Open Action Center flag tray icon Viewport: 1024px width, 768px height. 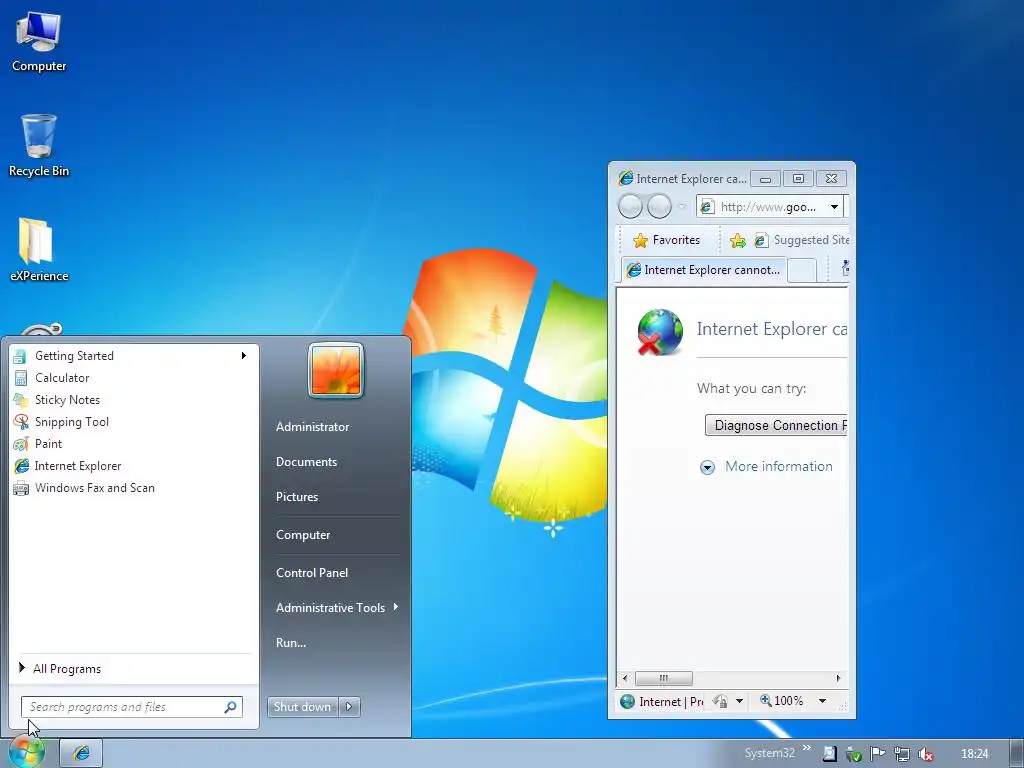pyautogui.click(x=878, y=754)
